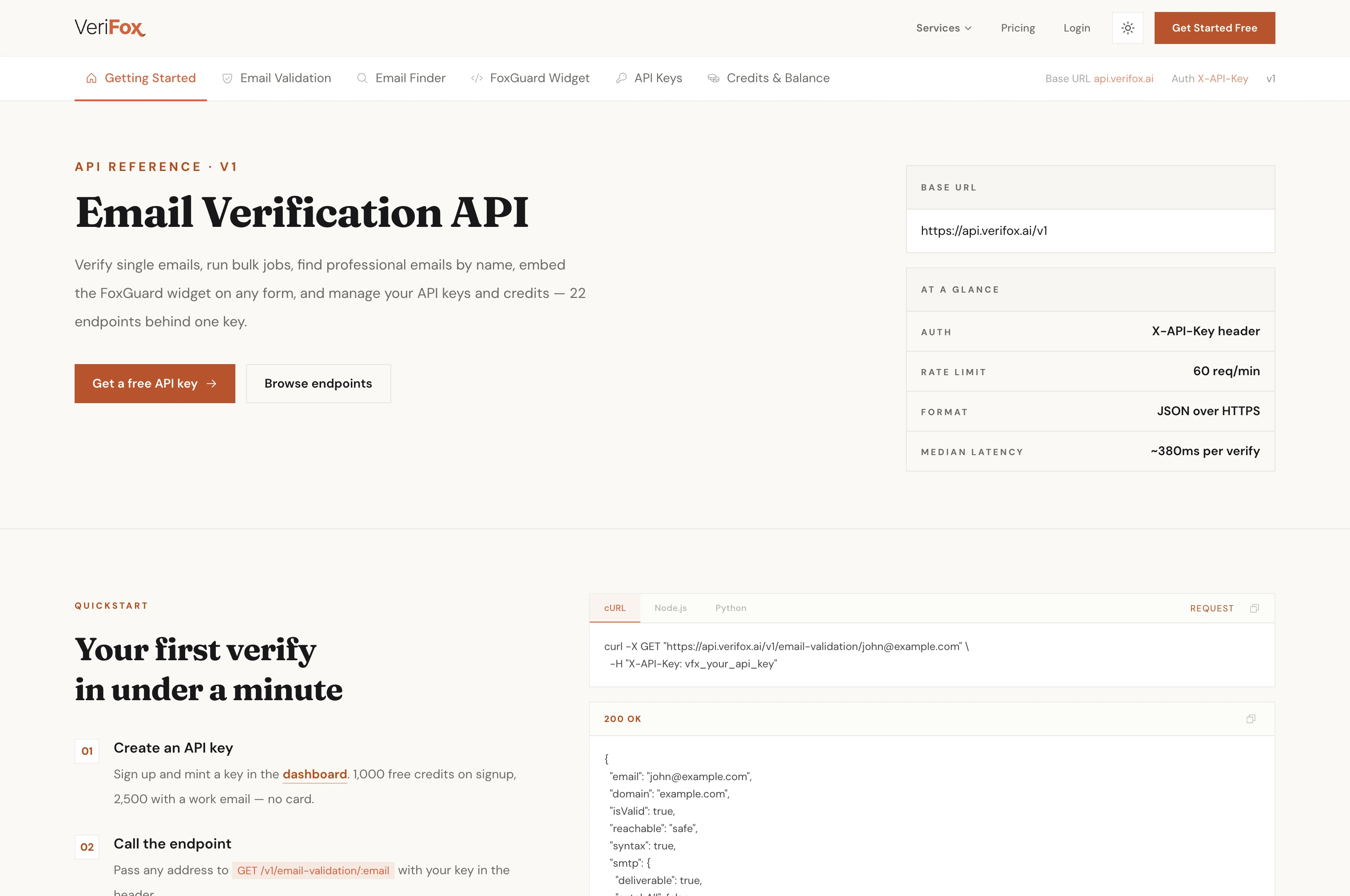The image size is (1350, 896).
Task: Click Get a free API key button
Action: click(x=155, y=384)
